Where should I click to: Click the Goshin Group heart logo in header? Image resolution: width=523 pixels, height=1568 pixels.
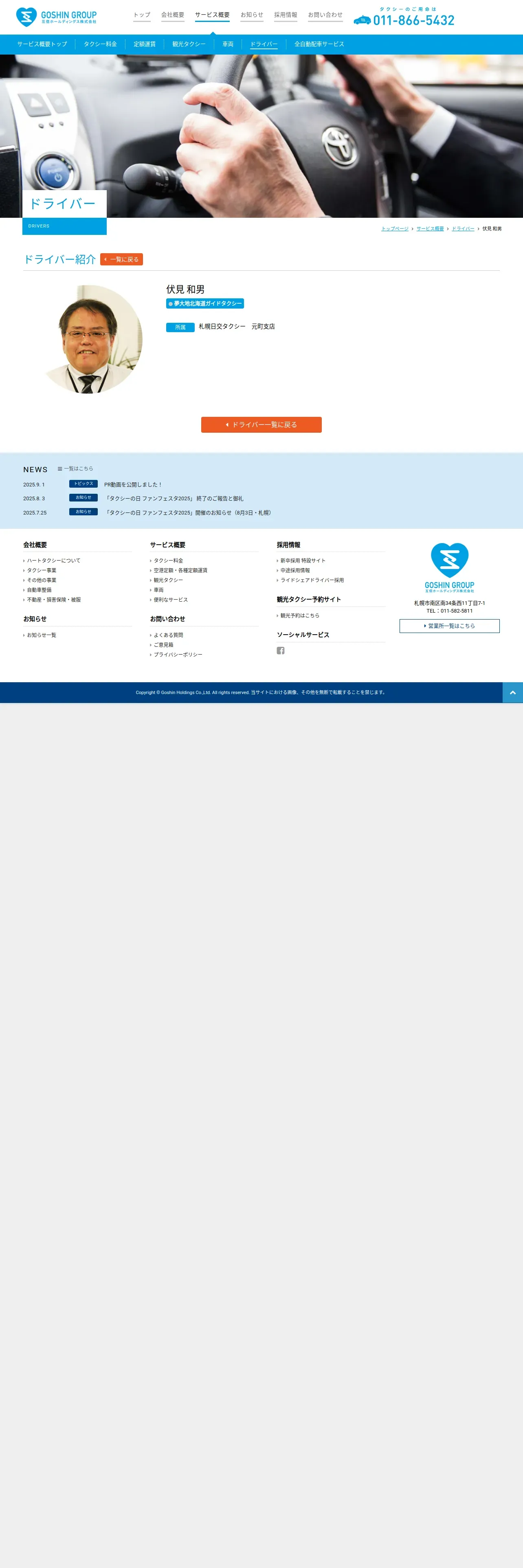(x=56, y=17)
